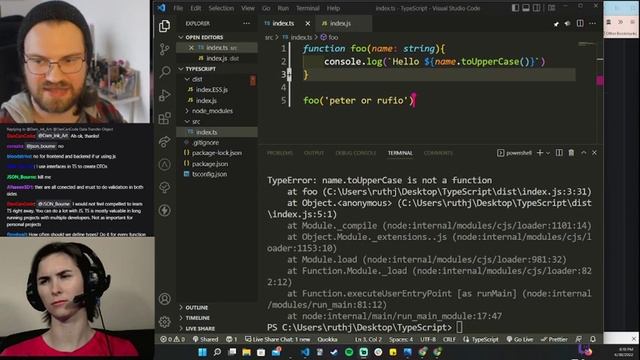Switch to the Debug Console tab
The width and height of the screenshot is (640, 360).
(x=356, y=153)
